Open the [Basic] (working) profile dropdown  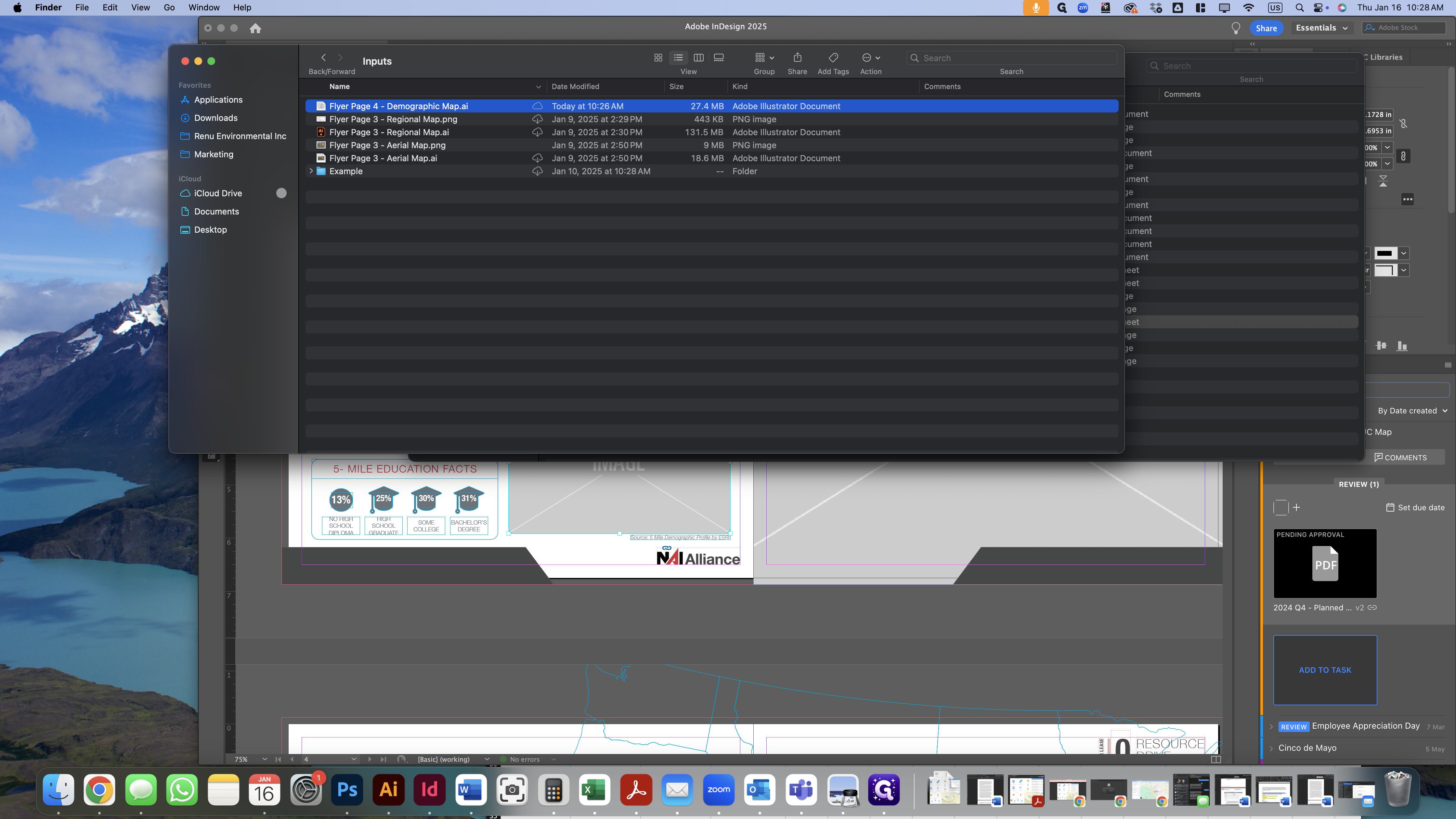[487, 759]
